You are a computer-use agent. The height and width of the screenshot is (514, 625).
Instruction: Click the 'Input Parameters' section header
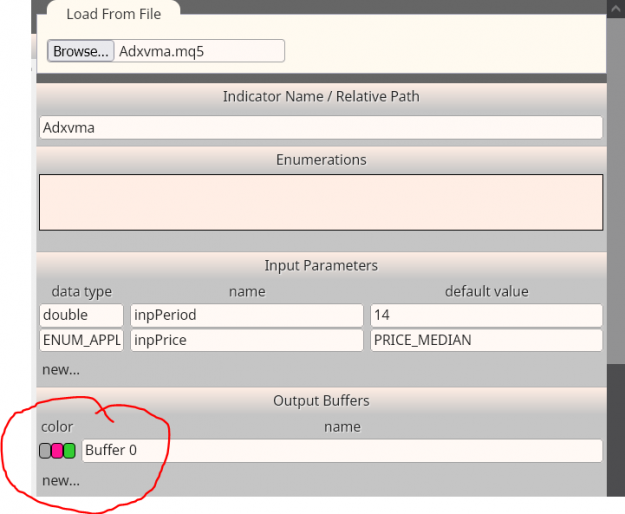(321, 266)
